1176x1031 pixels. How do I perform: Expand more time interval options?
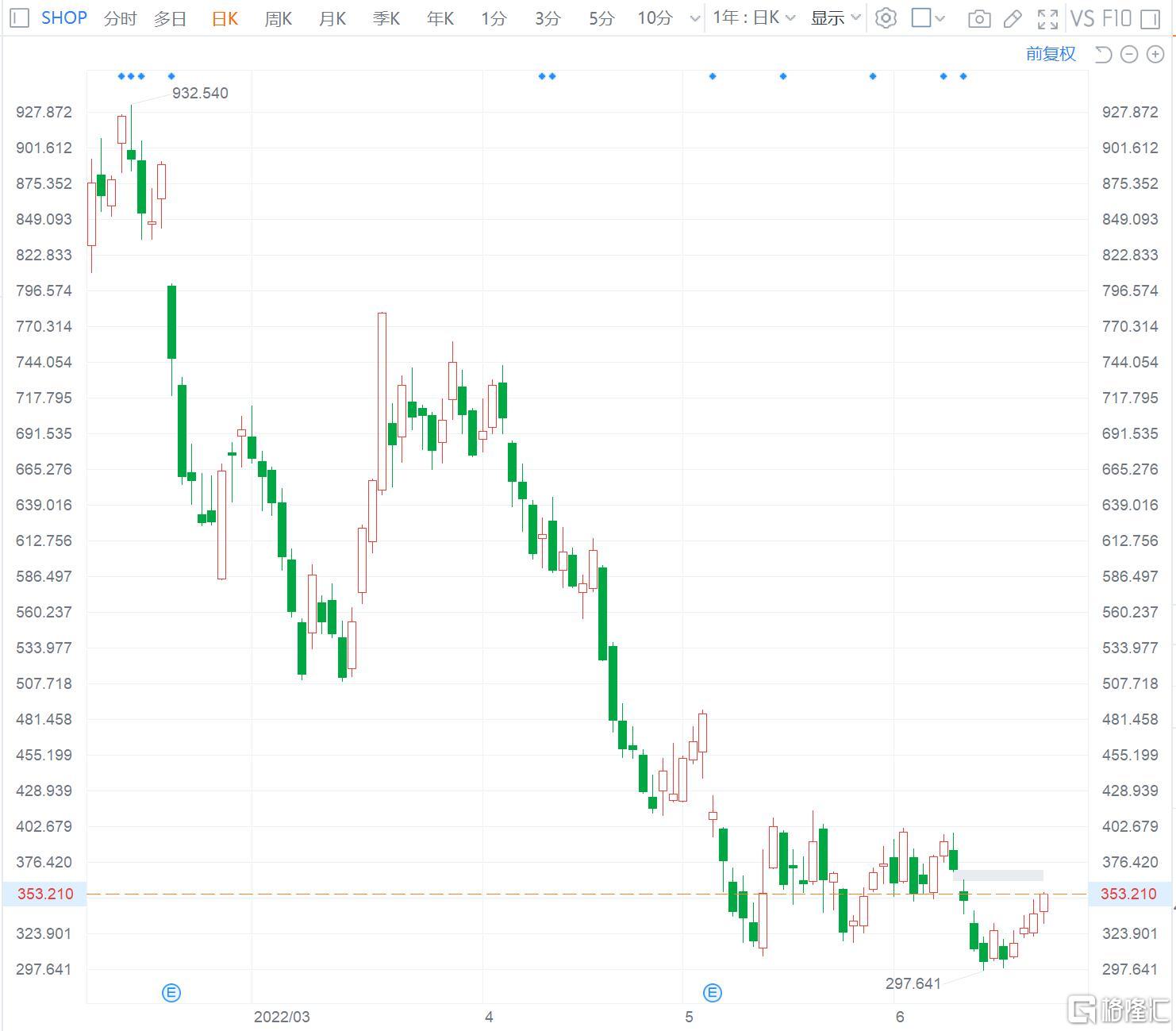coord(695,18)
